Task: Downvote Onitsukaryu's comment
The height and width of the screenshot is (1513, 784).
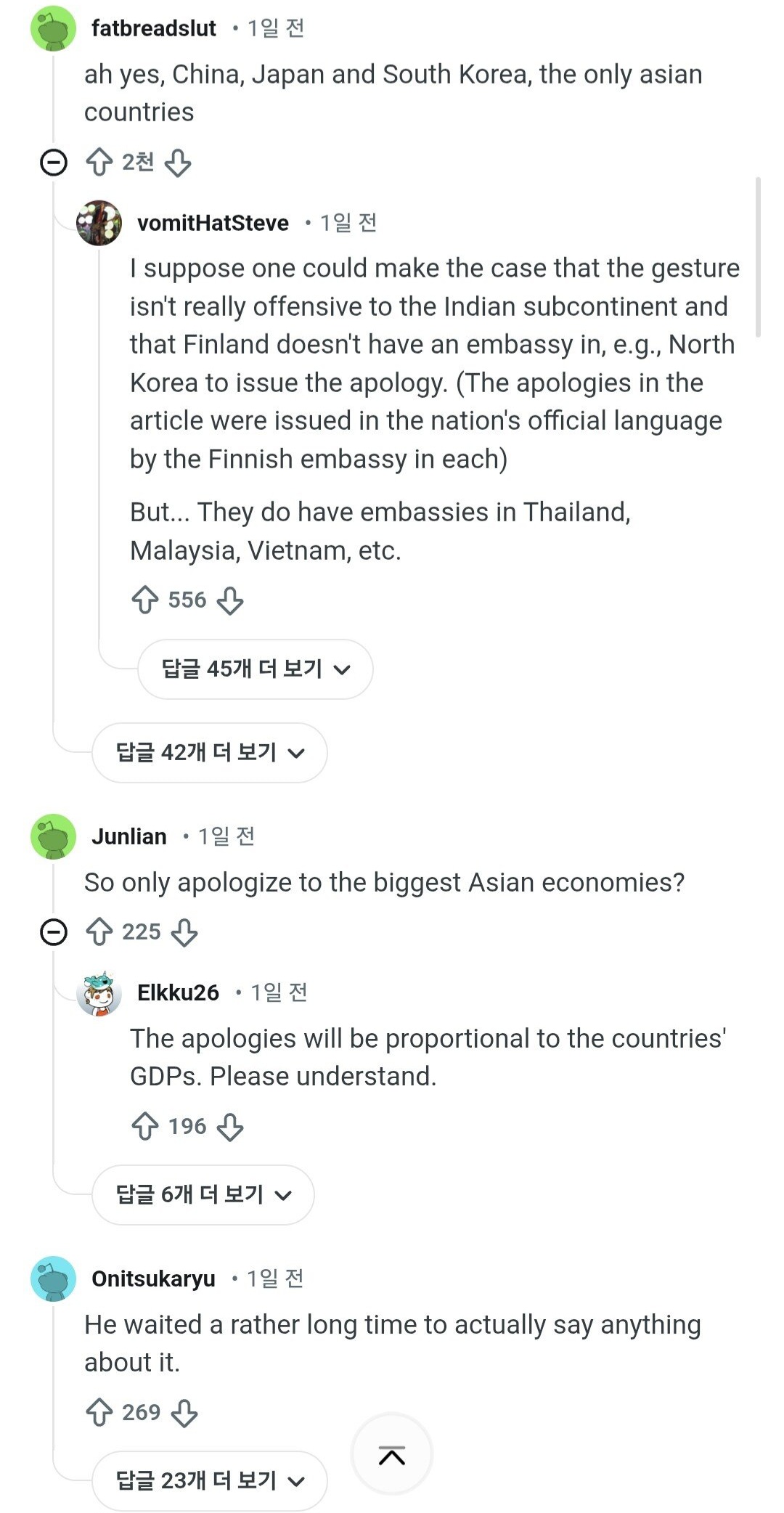Action: (x=184, y=1413)
